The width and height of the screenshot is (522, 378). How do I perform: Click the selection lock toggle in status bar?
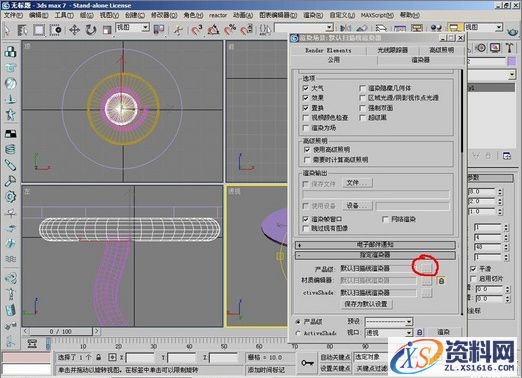pos(99,357)
